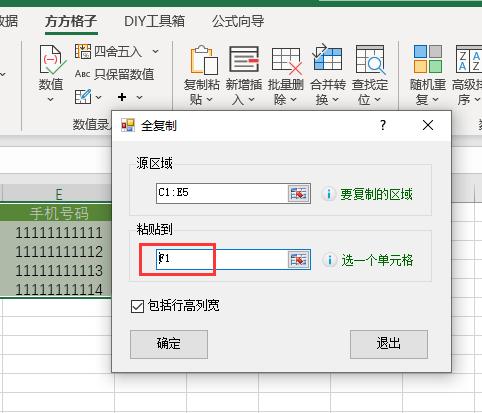Click the 确定 button

click(x=169, y=344)
